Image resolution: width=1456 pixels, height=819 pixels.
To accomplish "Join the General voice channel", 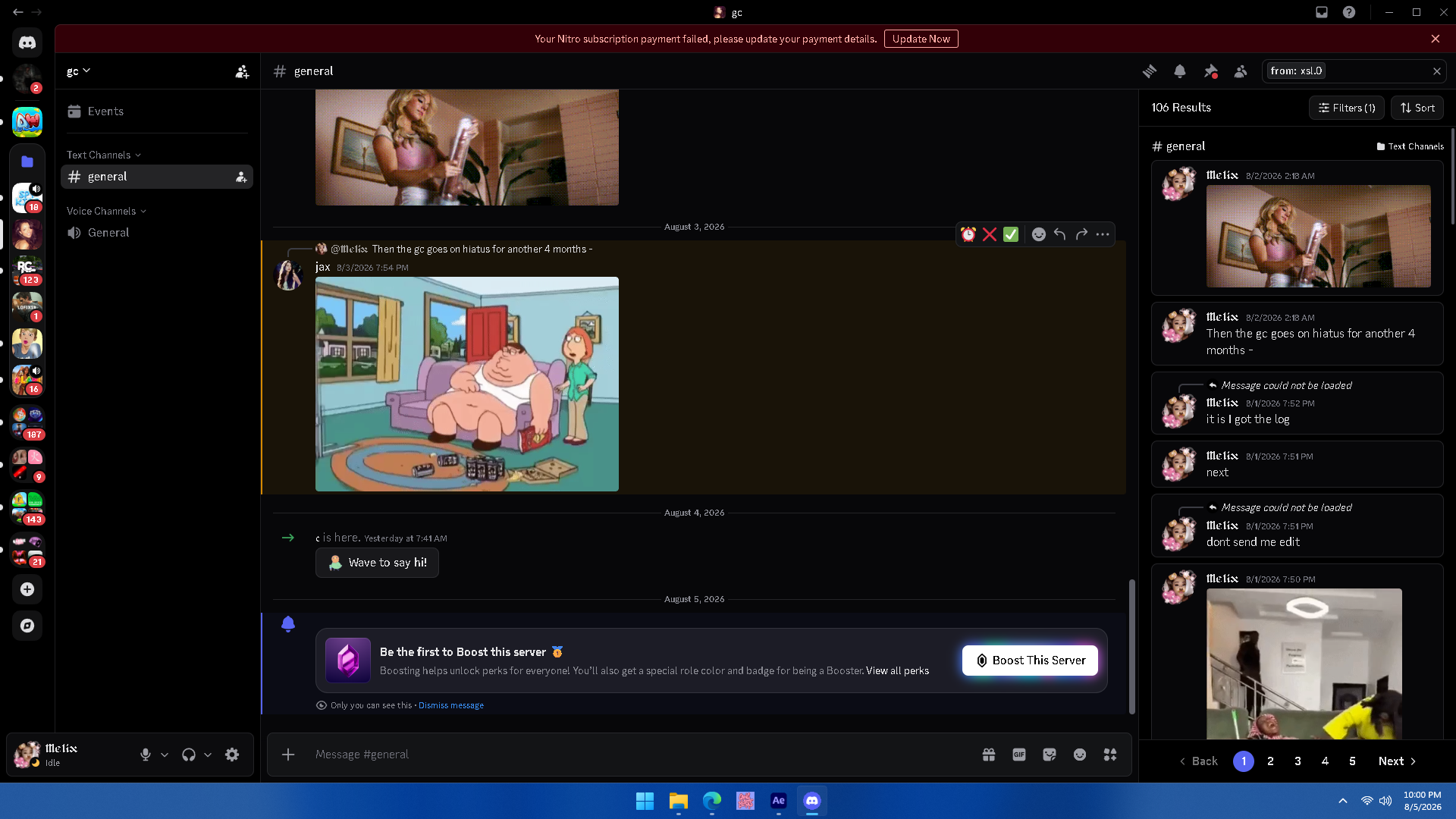I will pos(156,233).
